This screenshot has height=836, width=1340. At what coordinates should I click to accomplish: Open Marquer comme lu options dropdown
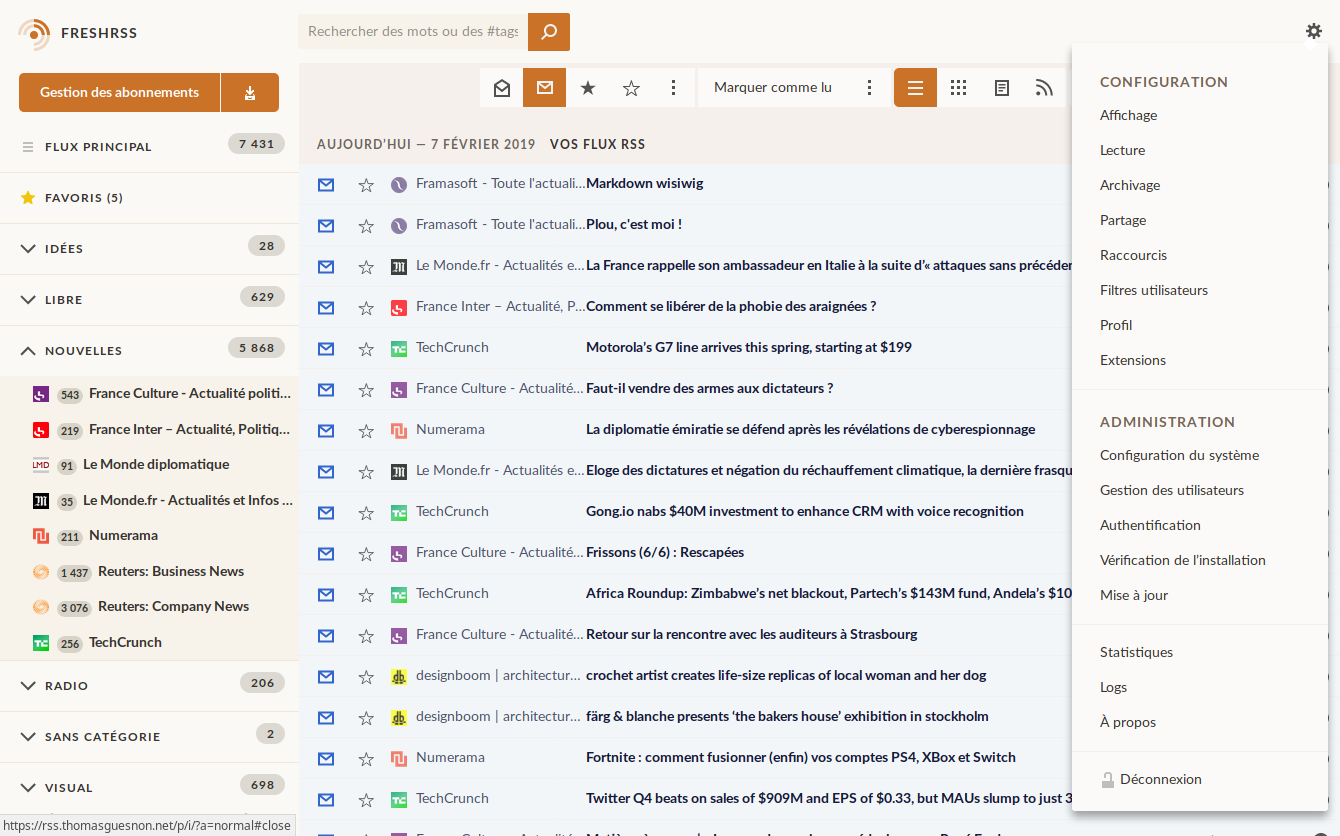click(x=869, y=87)
